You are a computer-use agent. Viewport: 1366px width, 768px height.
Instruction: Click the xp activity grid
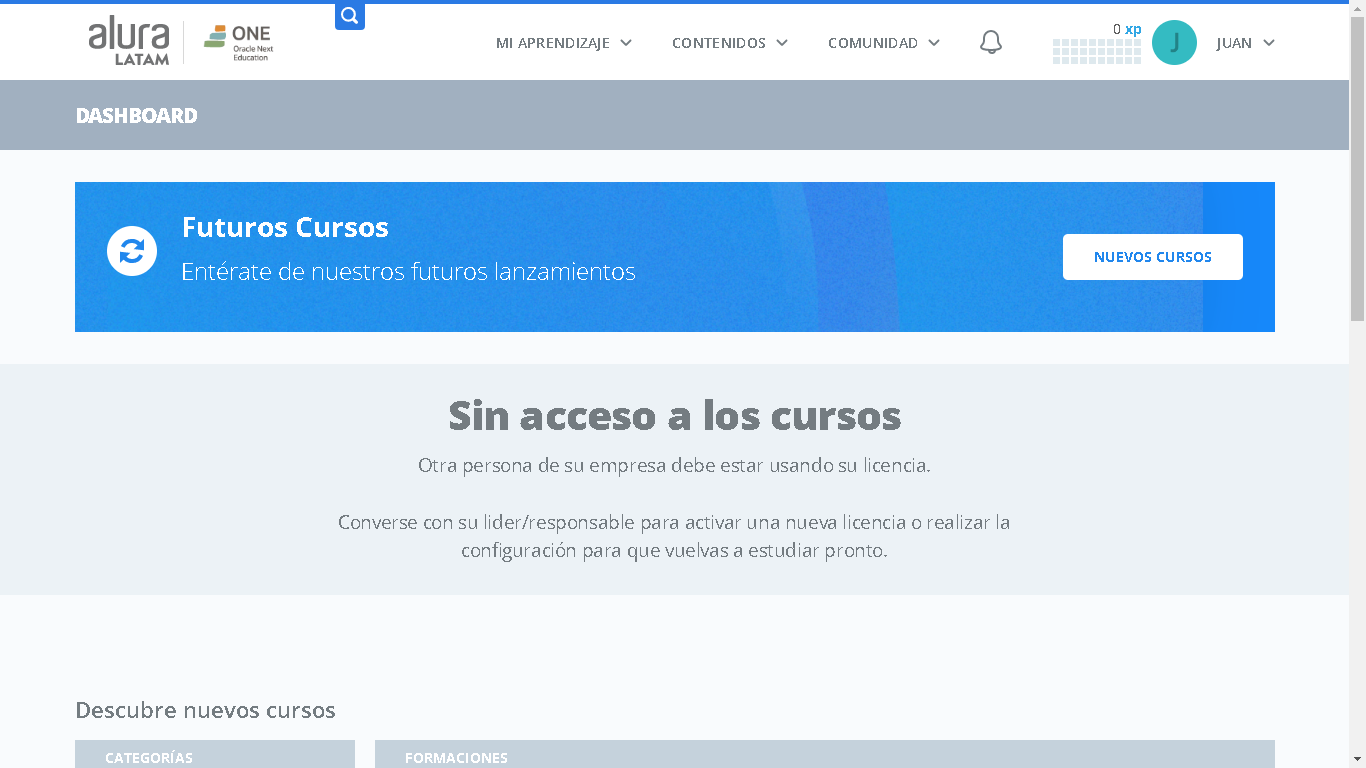(x=1097, y=52)
